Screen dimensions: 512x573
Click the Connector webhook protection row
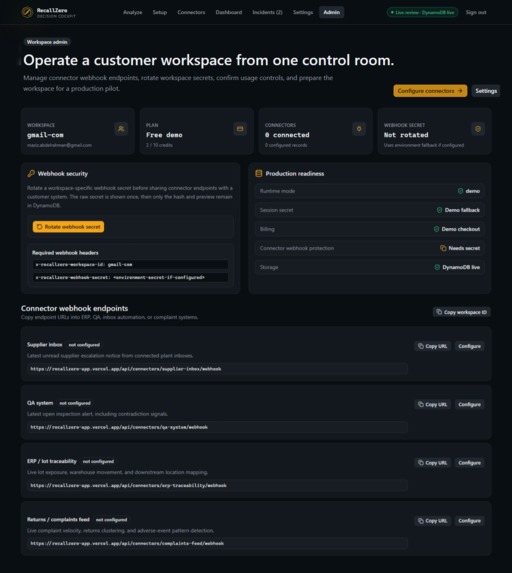370,248
